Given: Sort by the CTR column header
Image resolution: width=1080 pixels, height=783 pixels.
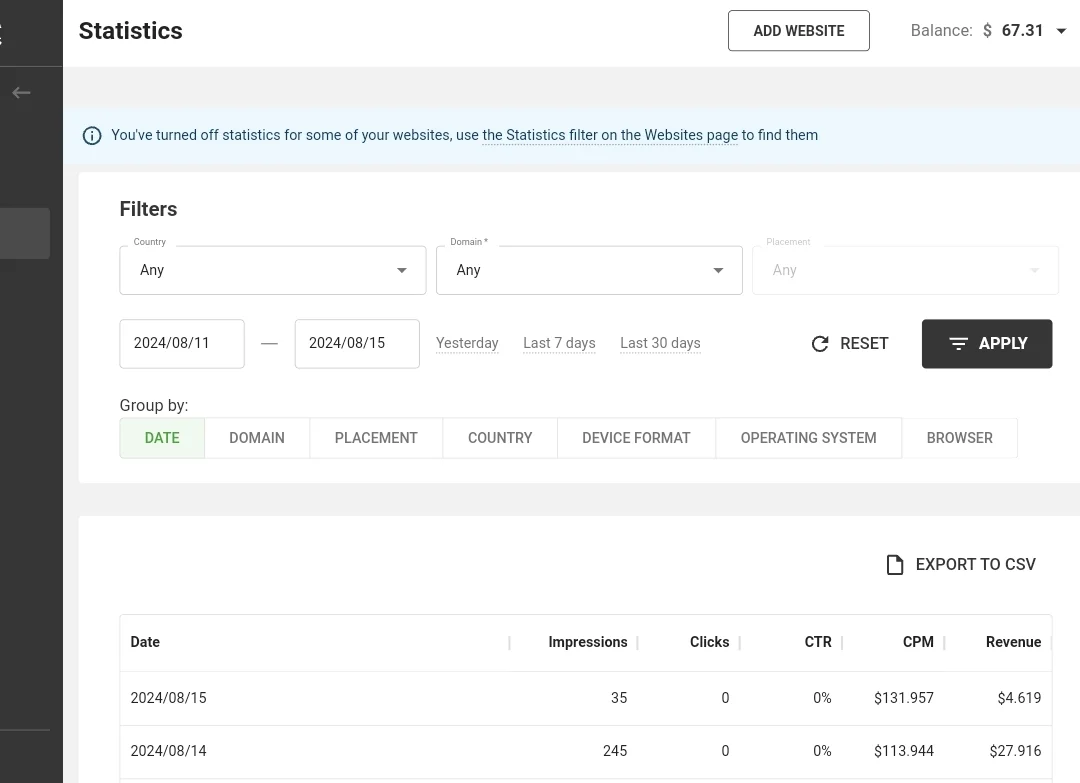Looking at the screenshot, I should tap(818, 642).
